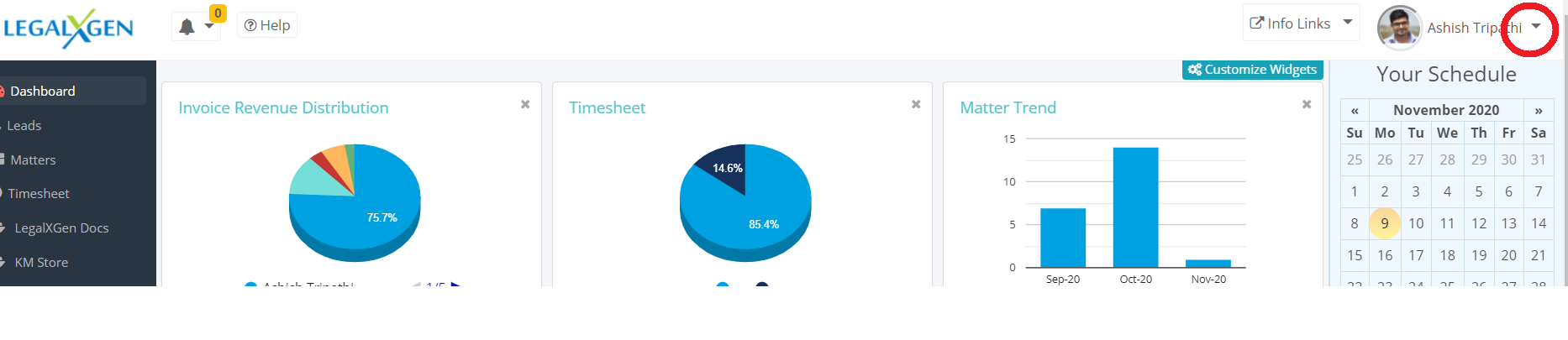This screenshot has width=1568, height=340.
Task: Select November 9 in the calendar
Action: tap(1385, 223)
